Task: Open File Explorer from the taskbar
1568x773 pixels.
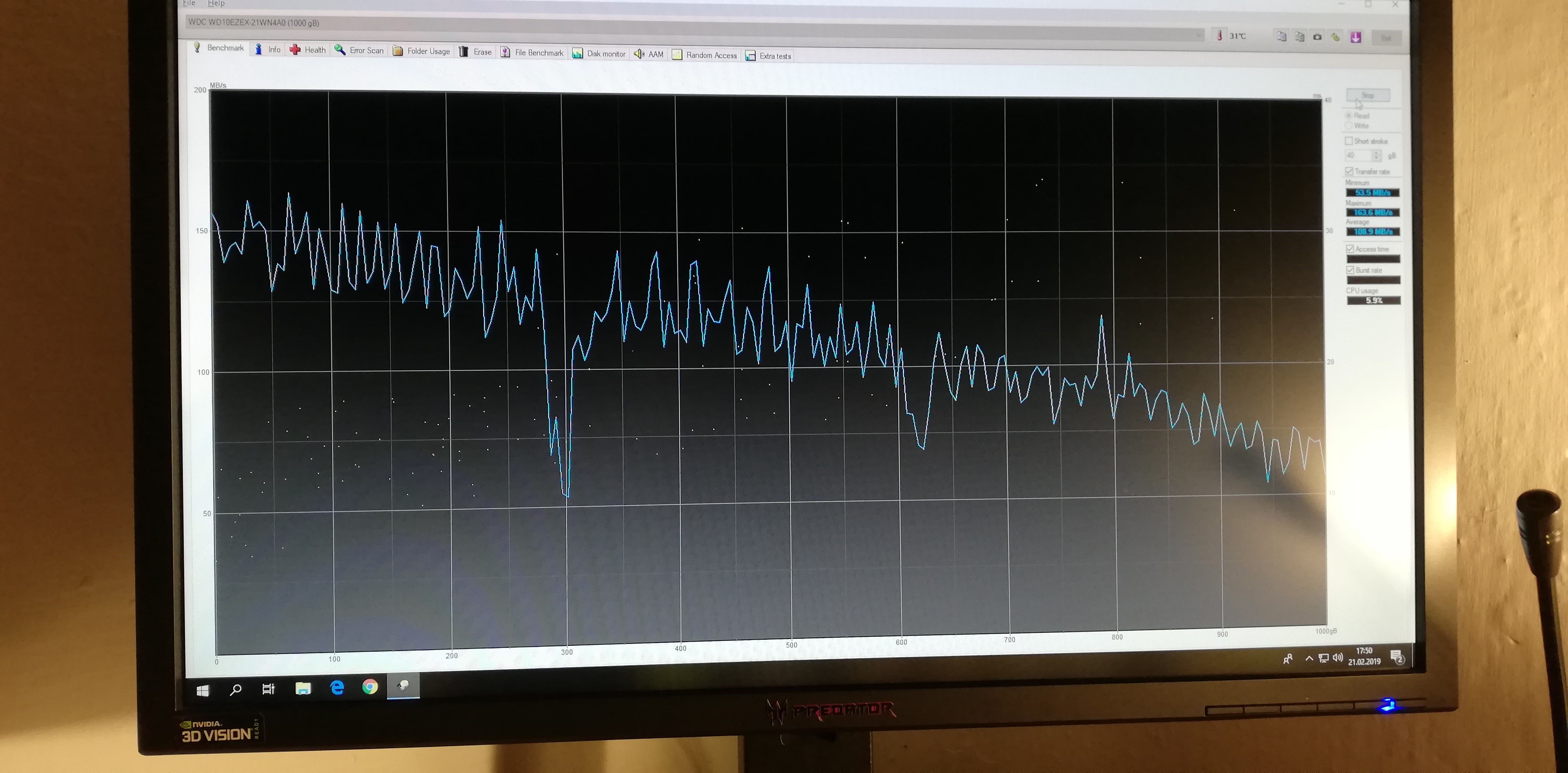Action: [x=303, y=688]
